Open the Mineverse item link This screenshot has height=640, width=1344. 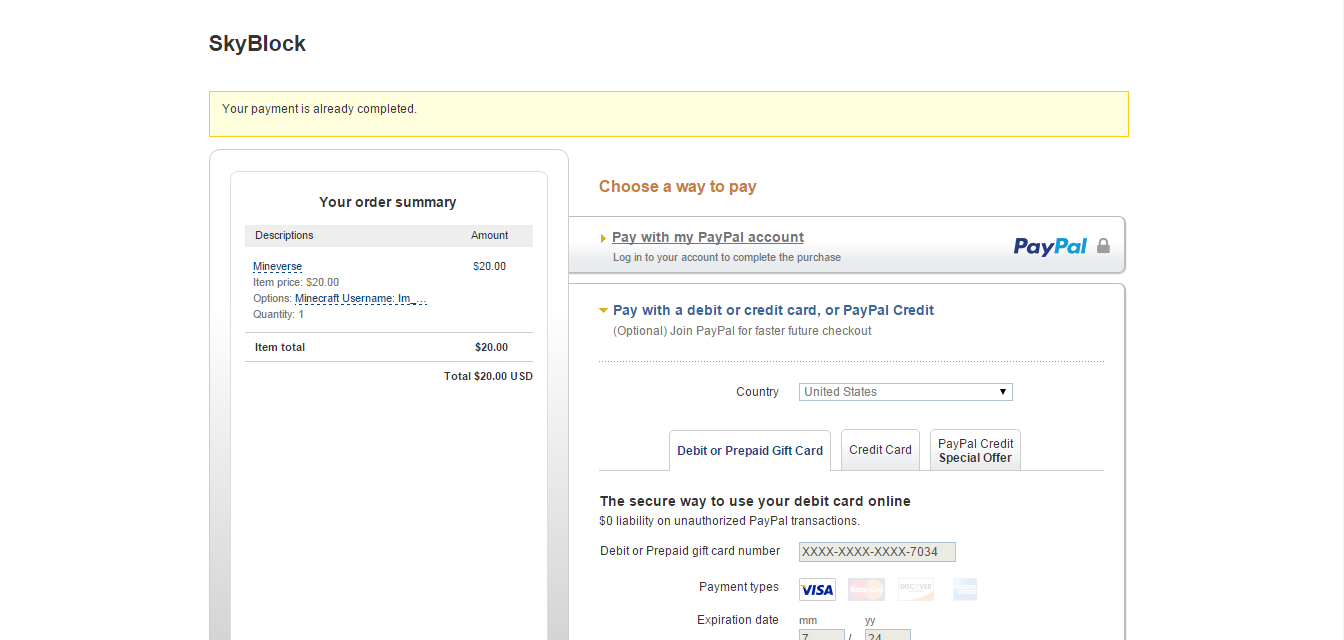(x=277, y=267)
